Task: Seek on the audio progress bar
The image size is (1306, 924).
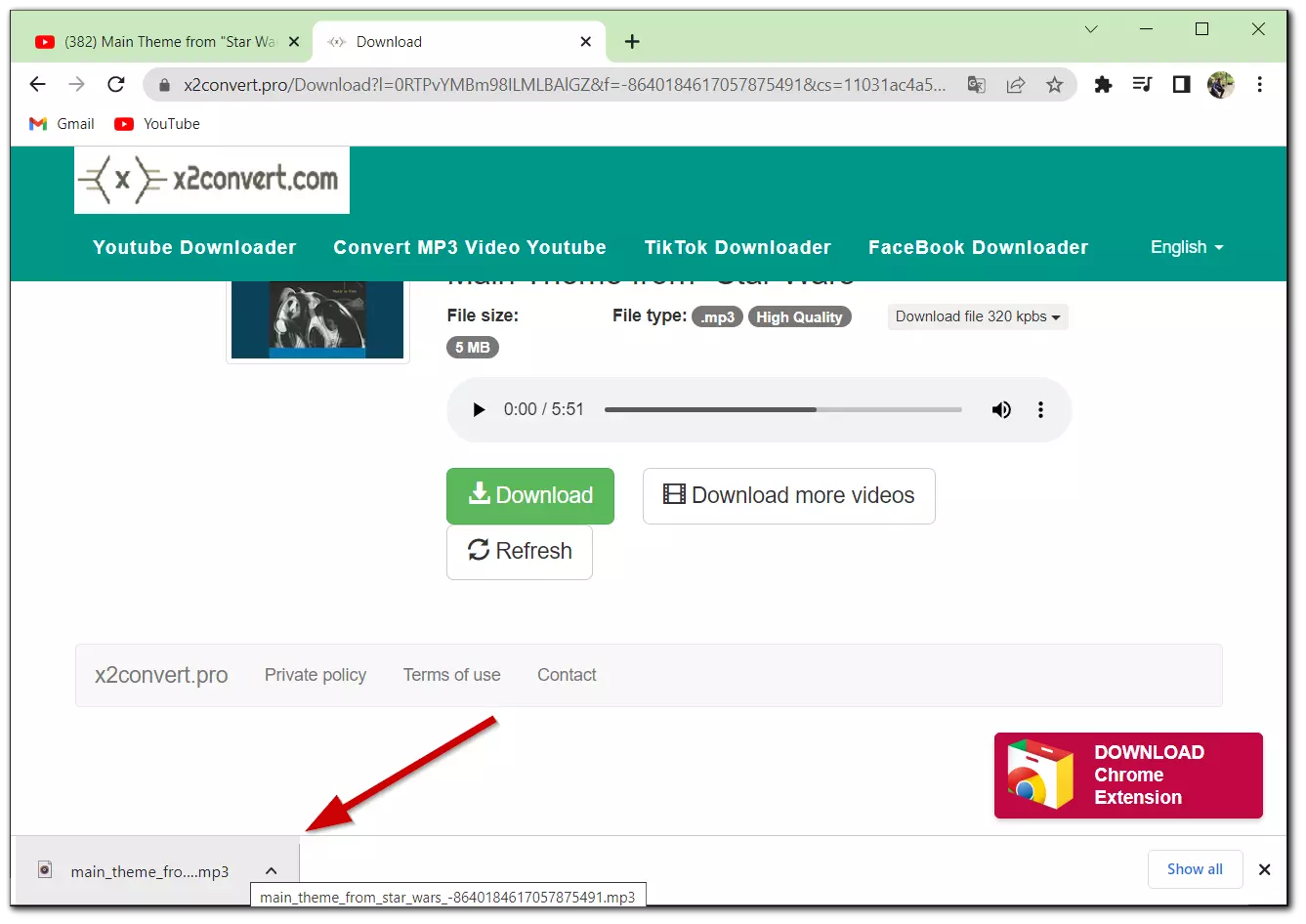Action: 783,409
